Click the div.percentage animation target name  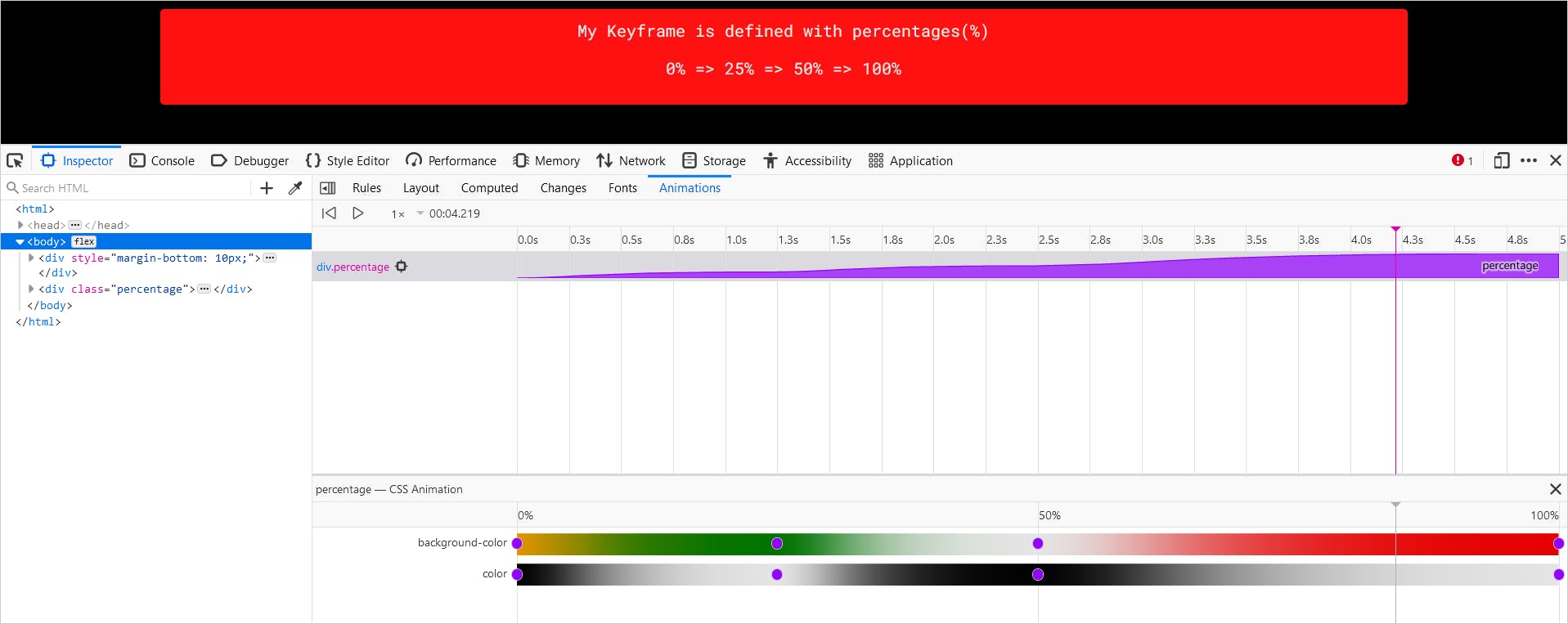353,267
